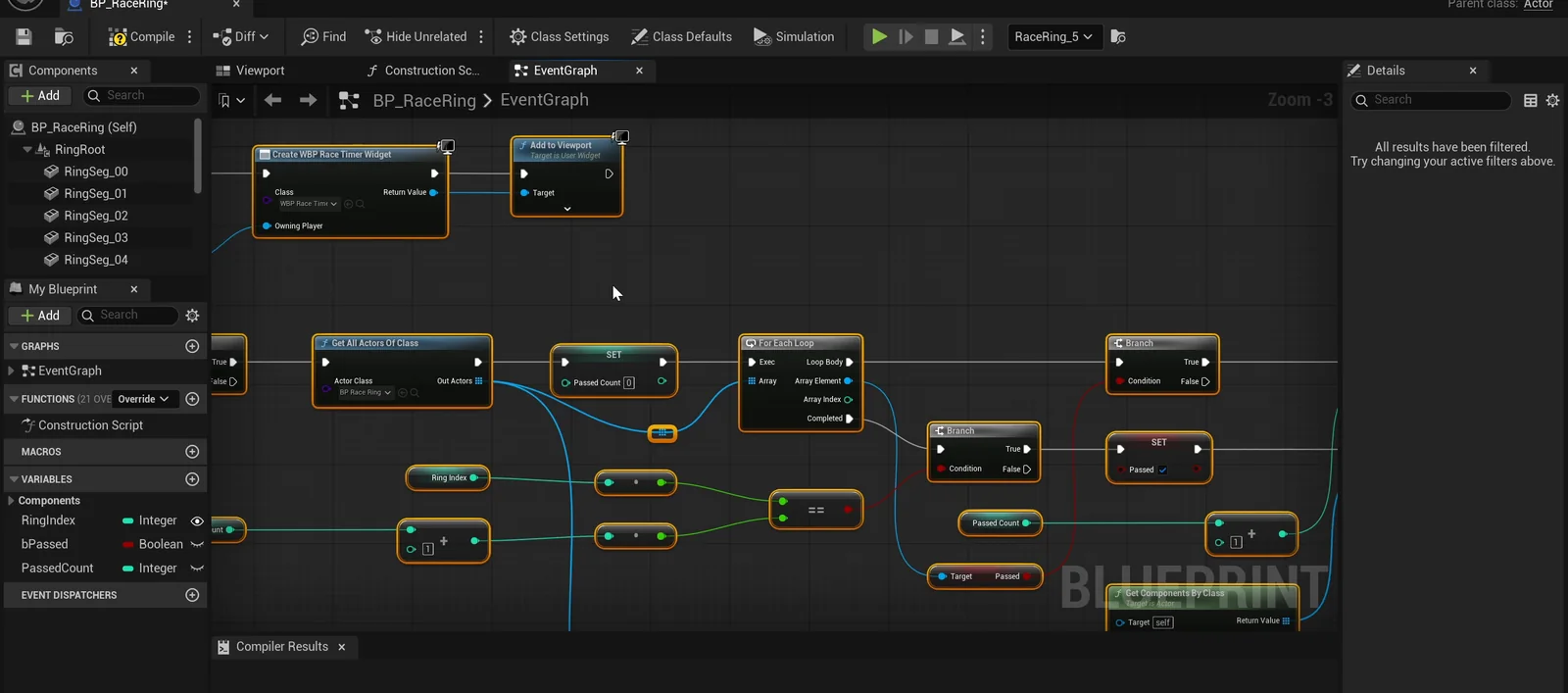
Task: Switch to the Construction Script tab
Action: point(422,71)
